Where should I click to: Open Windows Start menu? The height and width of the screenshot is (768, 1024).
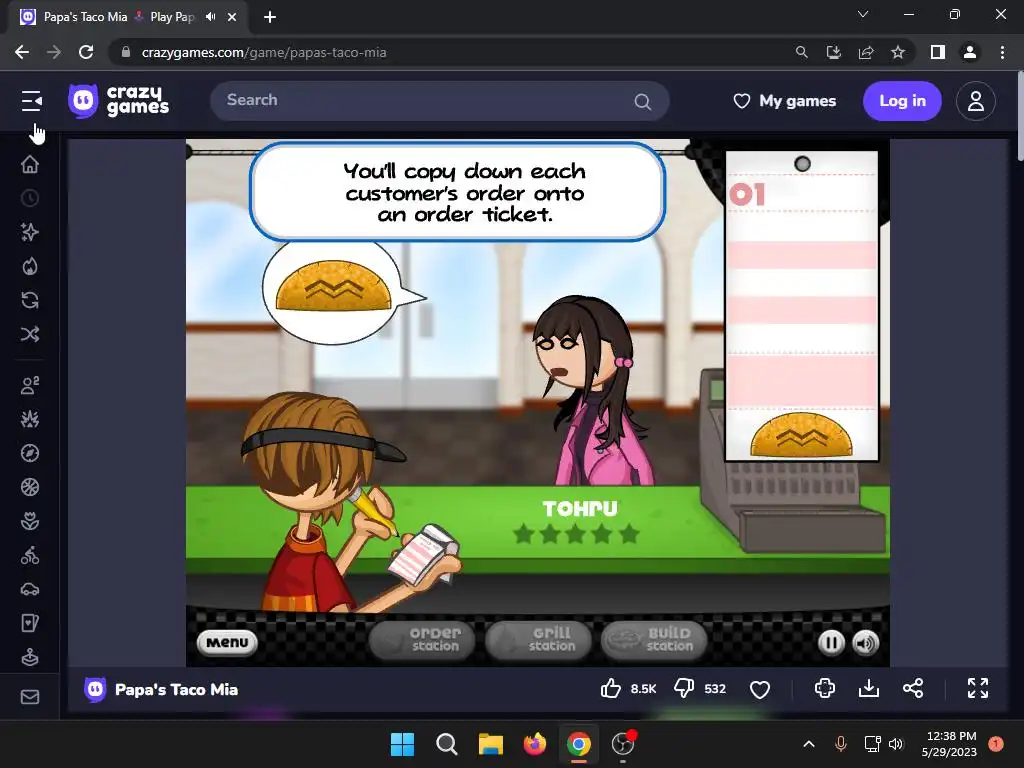coord(402,744)
